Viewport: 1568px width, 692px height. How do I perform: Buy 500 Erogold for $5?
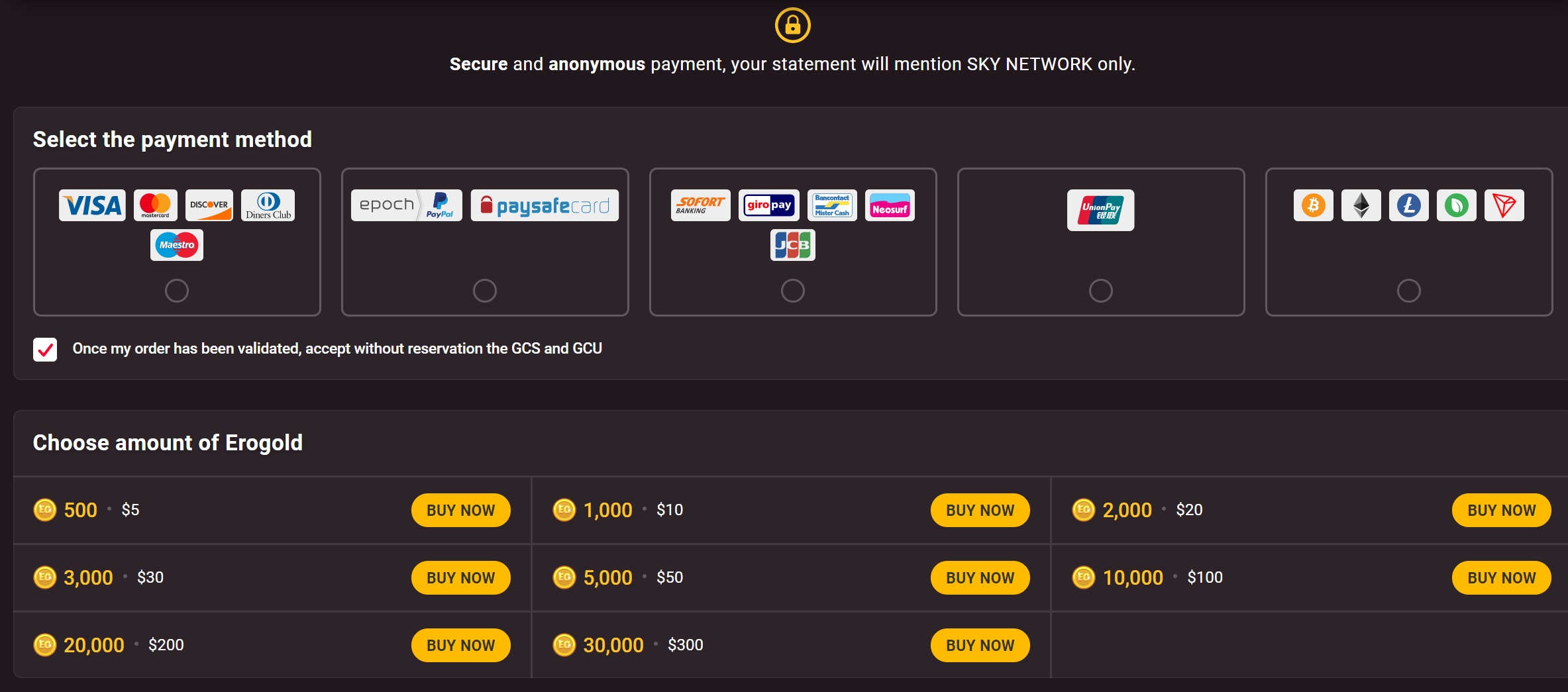point(460,510)
